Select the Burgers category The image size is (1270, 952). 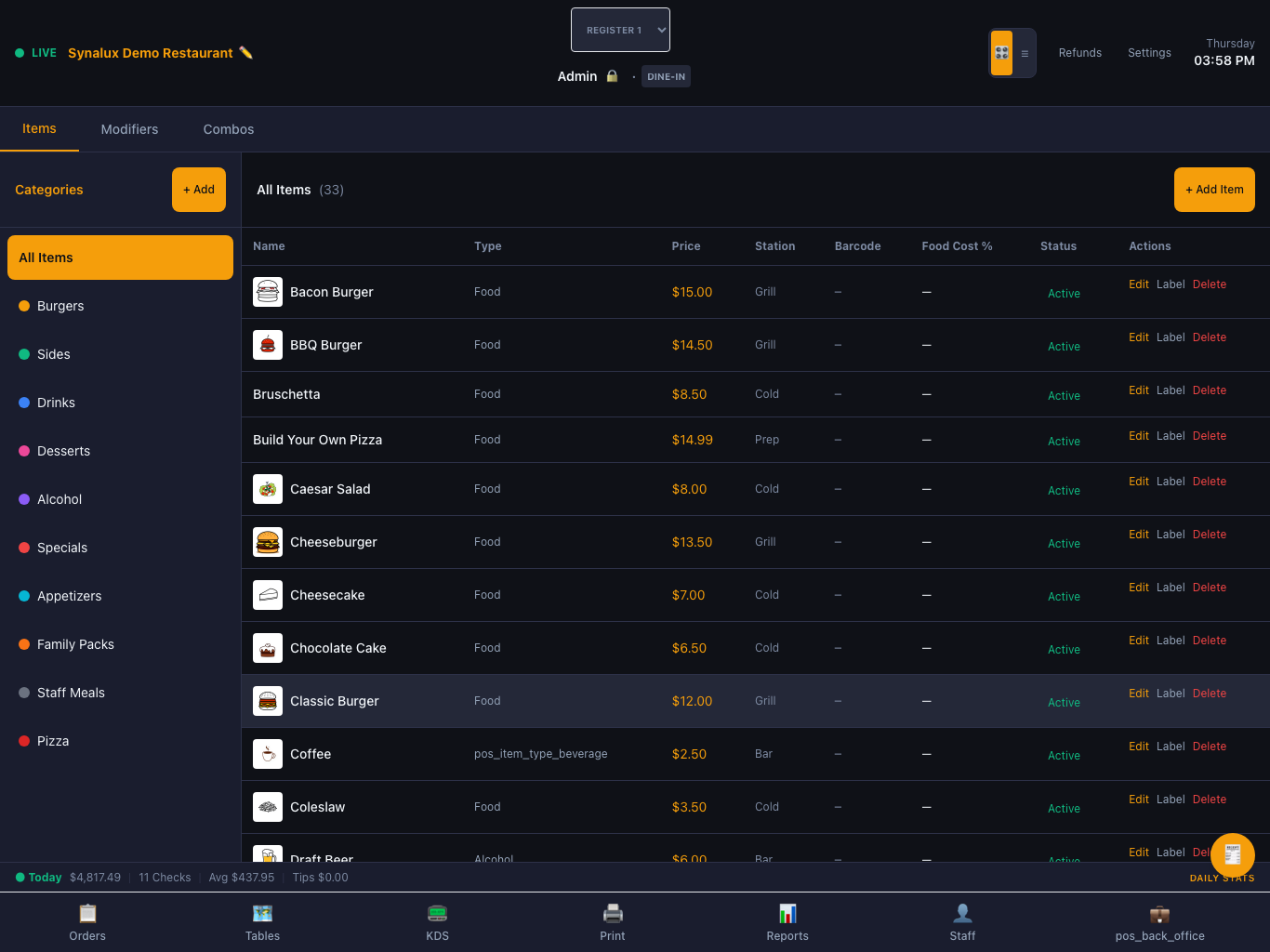point(120,306)
